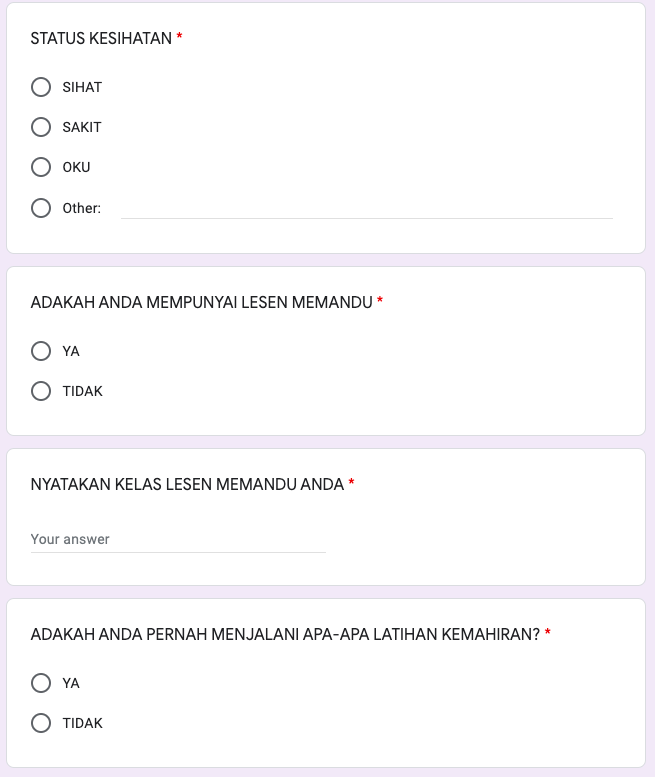Click NYATAKAN KELAS LESEN MEMANDU ANDA heading
Image resolution: width=655 pixels, height=777 pixels.
pos(187,484)
